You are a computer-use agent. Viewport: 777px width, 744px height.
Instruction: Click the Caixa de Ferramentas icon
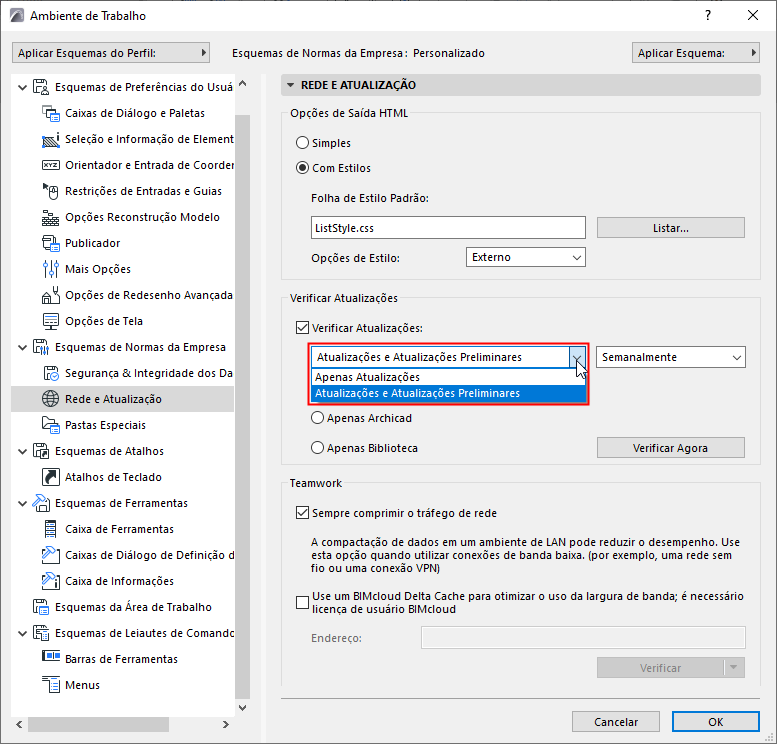[51, 529]
